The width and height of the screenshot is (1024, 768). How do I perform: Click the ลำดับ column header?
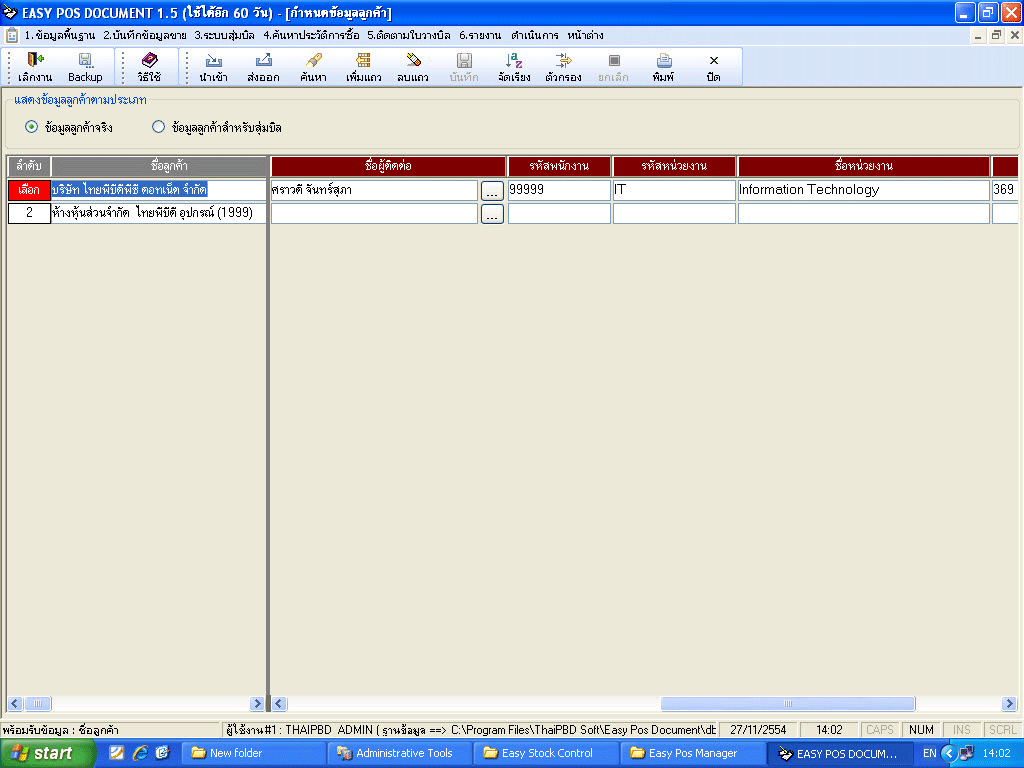point(29,166)
